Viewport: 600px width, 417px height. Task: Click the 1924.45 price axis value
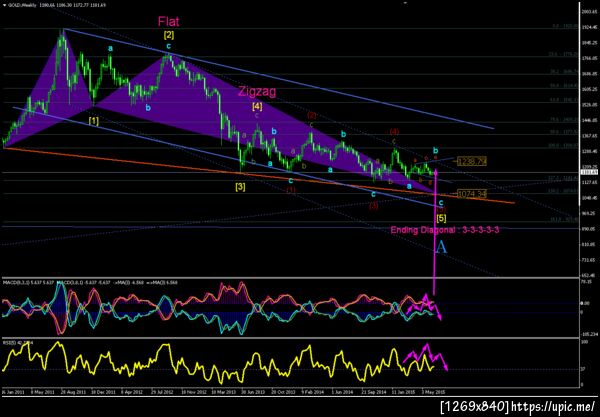(590, 27)
